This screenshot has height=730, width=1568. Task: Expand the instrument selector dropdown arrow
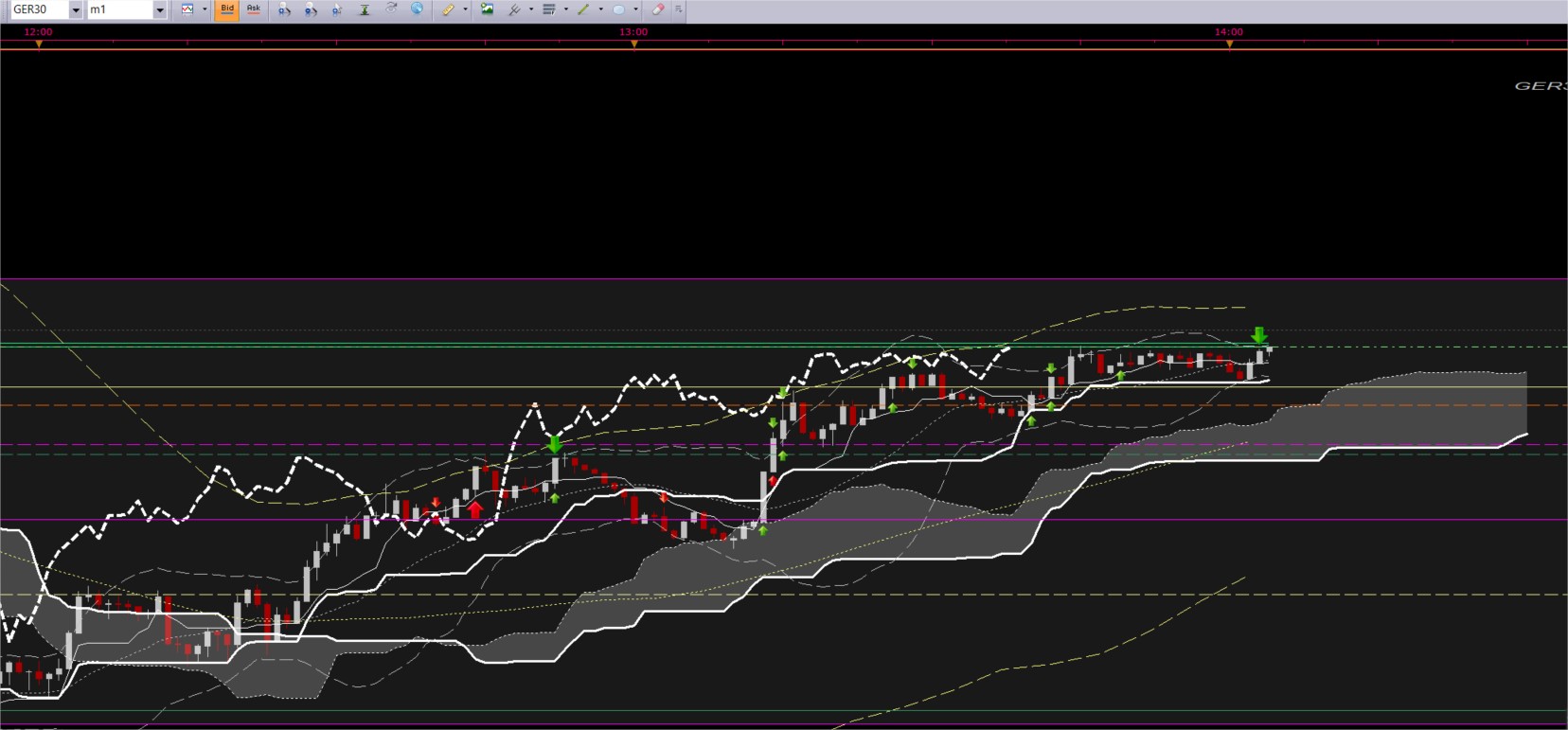76,9
